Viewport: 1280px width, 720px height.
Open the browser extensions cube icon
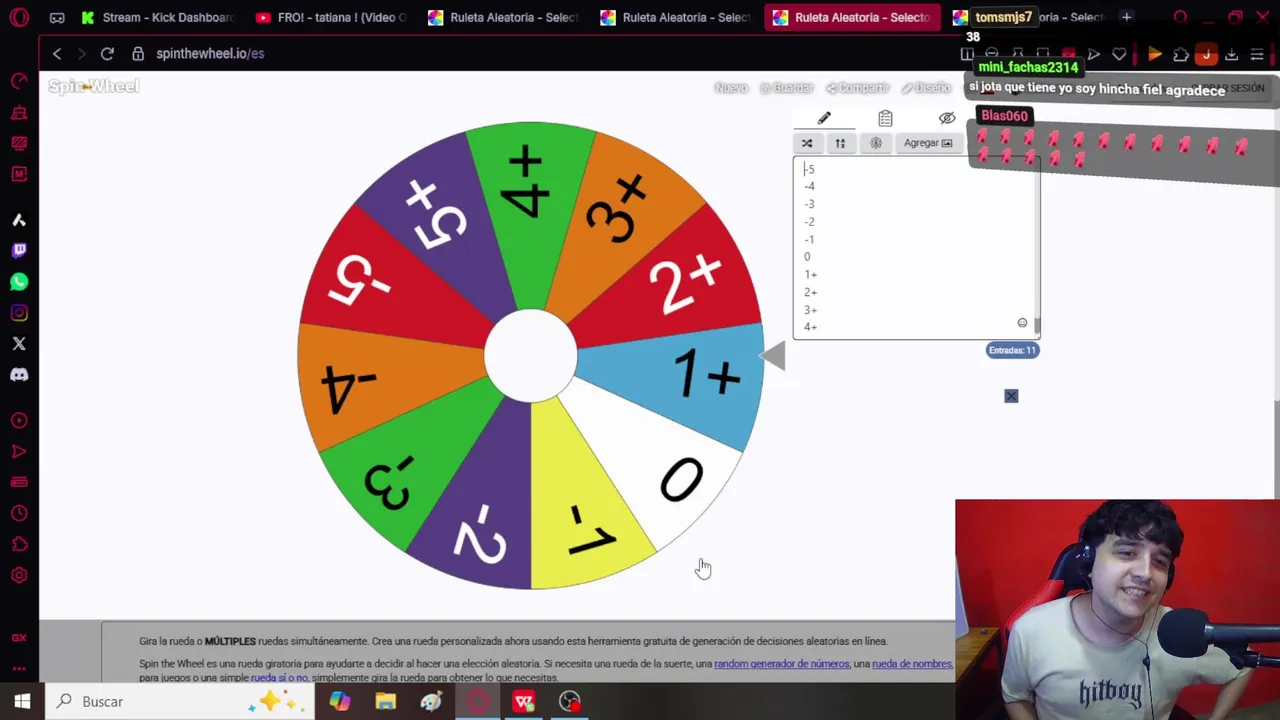coord(1181,55)
